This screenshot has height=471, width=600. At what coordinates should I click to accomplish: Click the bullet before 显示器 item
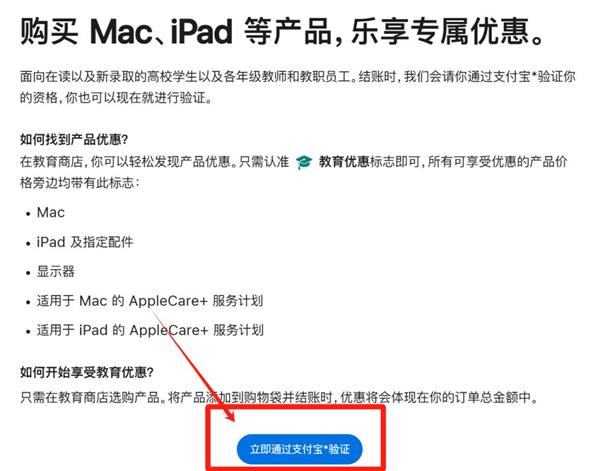tap(28, 273)
